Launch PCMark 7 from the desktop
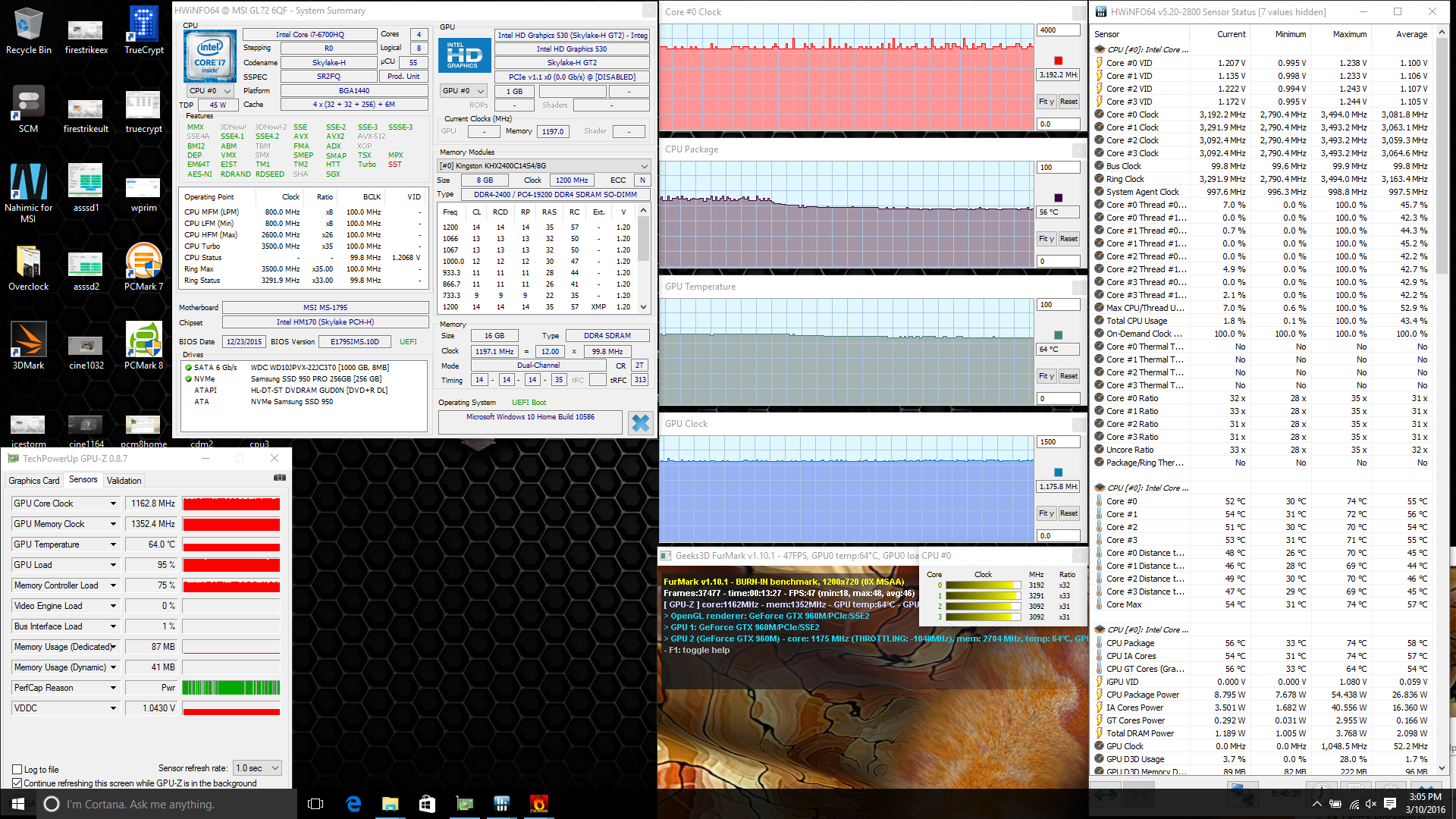Viewport: 1456px width, 819px height. tap(143, 267)
